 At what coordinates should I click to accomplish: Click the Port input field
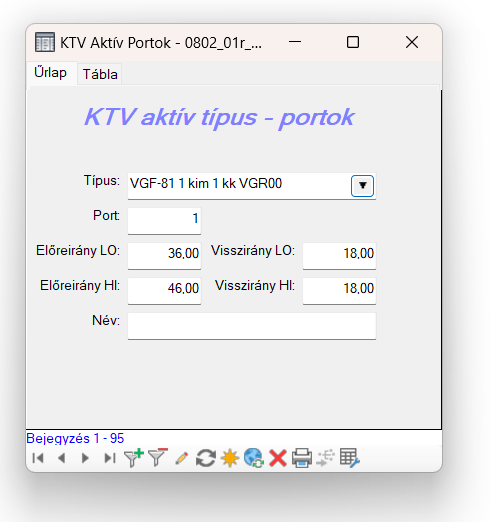[164, 220]
